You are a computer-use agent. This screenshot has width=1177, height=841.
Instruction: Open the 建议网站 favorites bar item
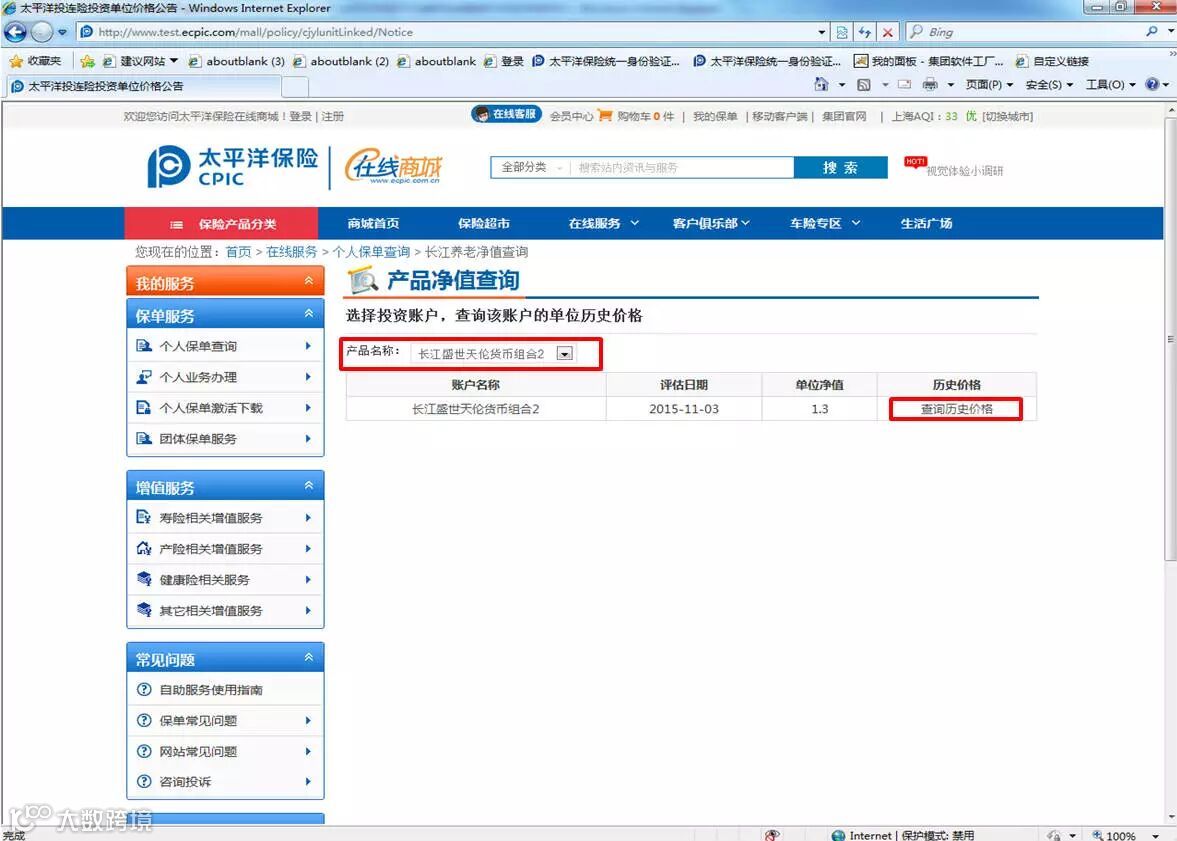pos(140,61)
